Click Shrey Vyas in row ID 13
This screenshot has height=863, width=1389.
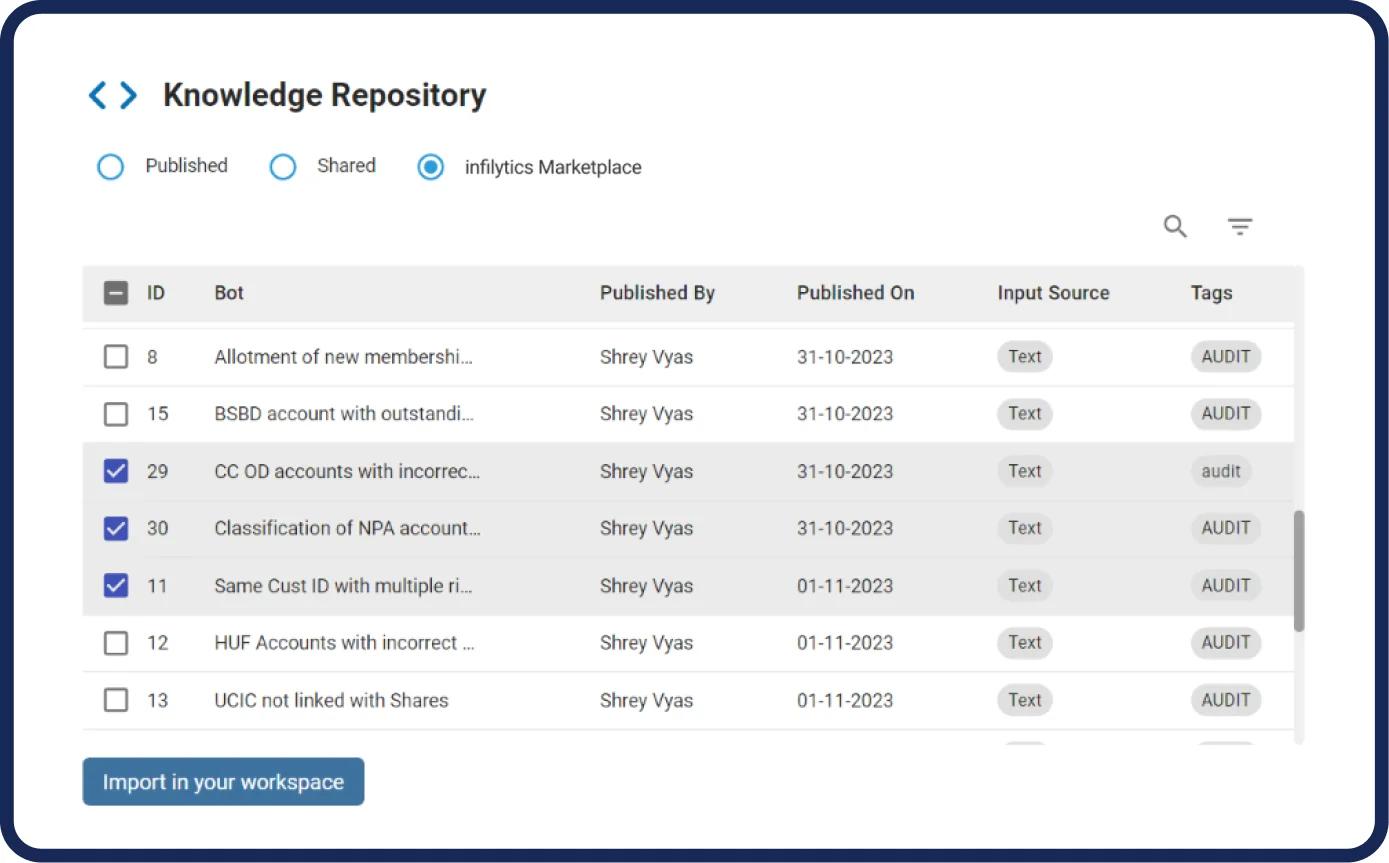[646, 700]
